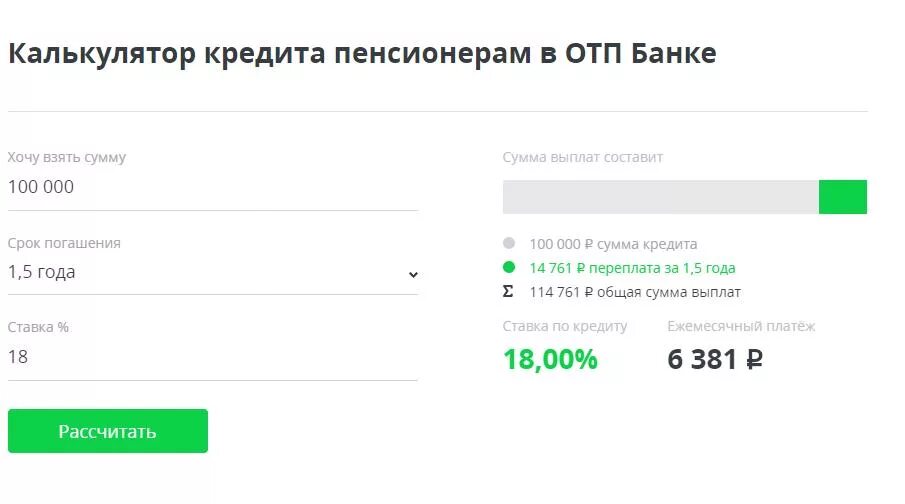The height and width of the screenshot is (504, 905).
Task: Click the Калькулятор кредита пенсионерам heading
Action: pyautogui.click(x=362, y=53)
